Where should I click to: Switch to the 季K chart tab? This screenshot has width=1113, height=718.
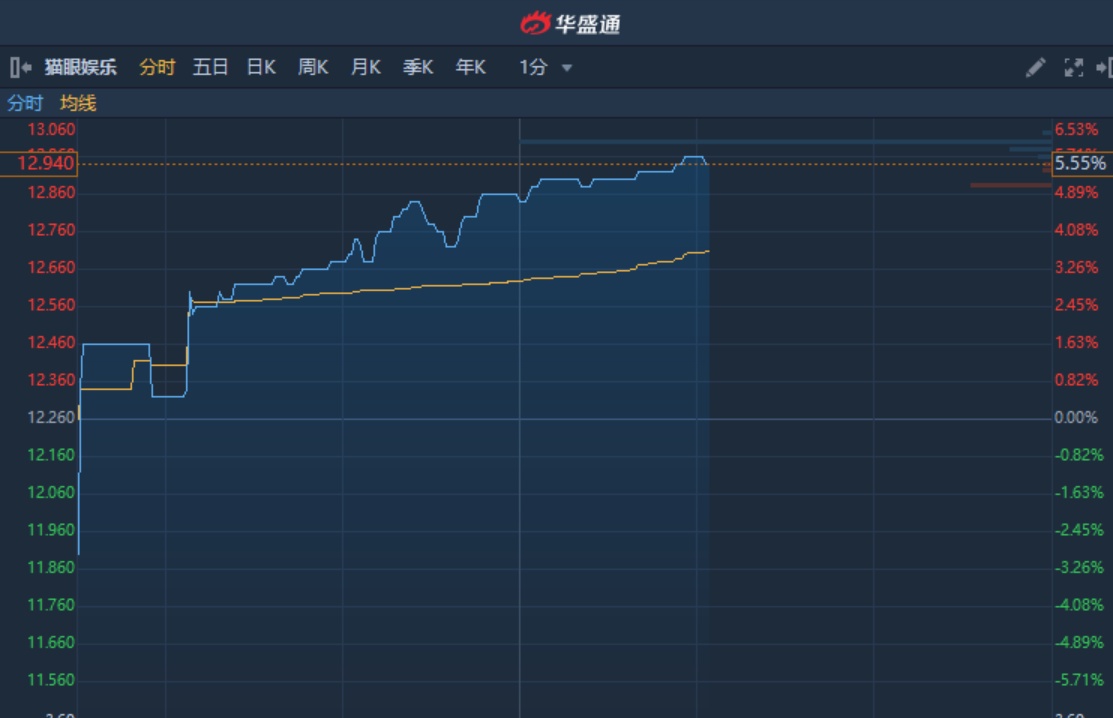[x=417, y=68]
